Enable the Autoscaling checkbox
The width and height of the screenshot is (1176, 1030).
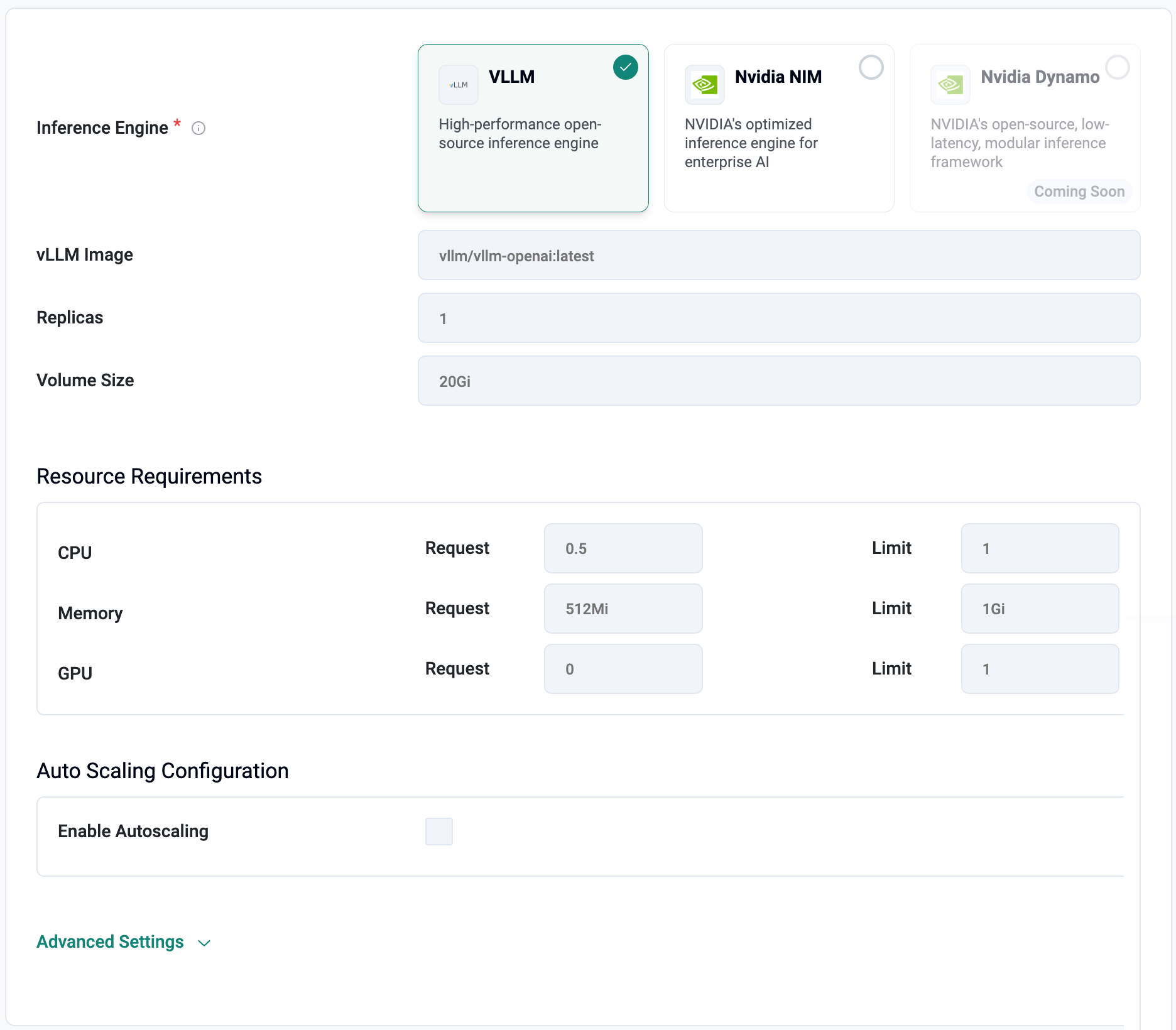click(439, 832)
